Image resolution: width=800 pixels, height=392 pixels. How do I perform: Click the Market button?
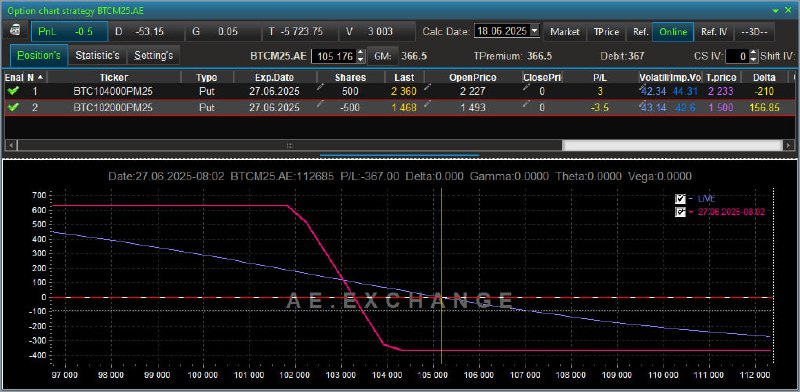(565, 32)
